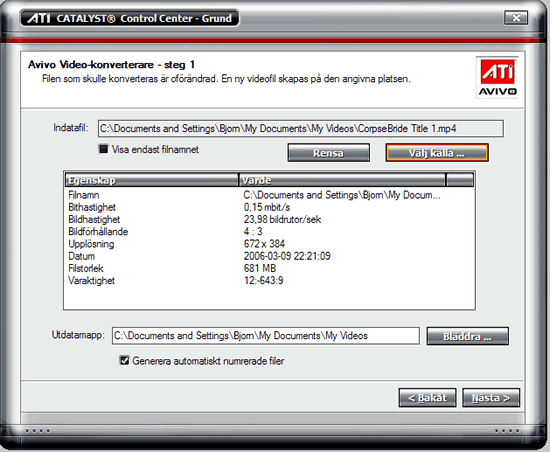Sort by the Egenskap column header
Screen dimensions: 550x452
coord(152,180)
